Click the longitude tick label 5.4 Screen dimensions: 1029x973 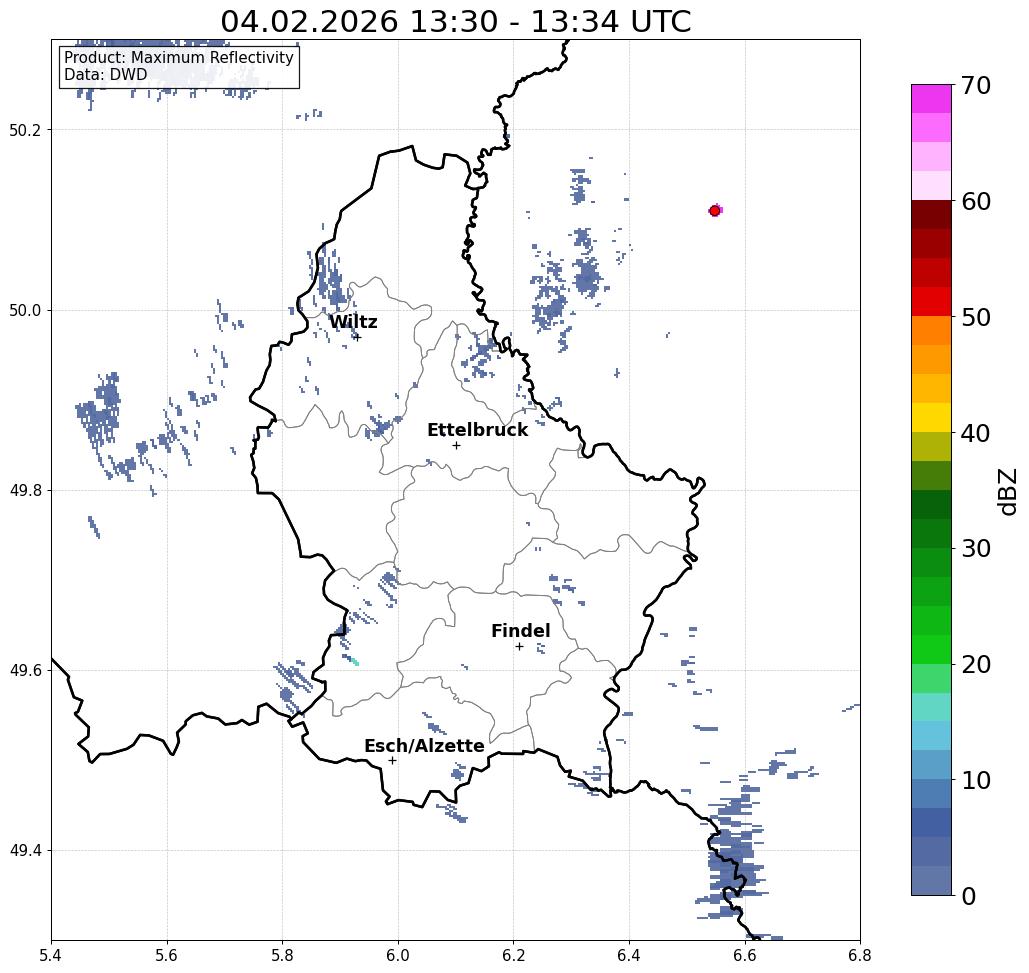pos(51,955)
